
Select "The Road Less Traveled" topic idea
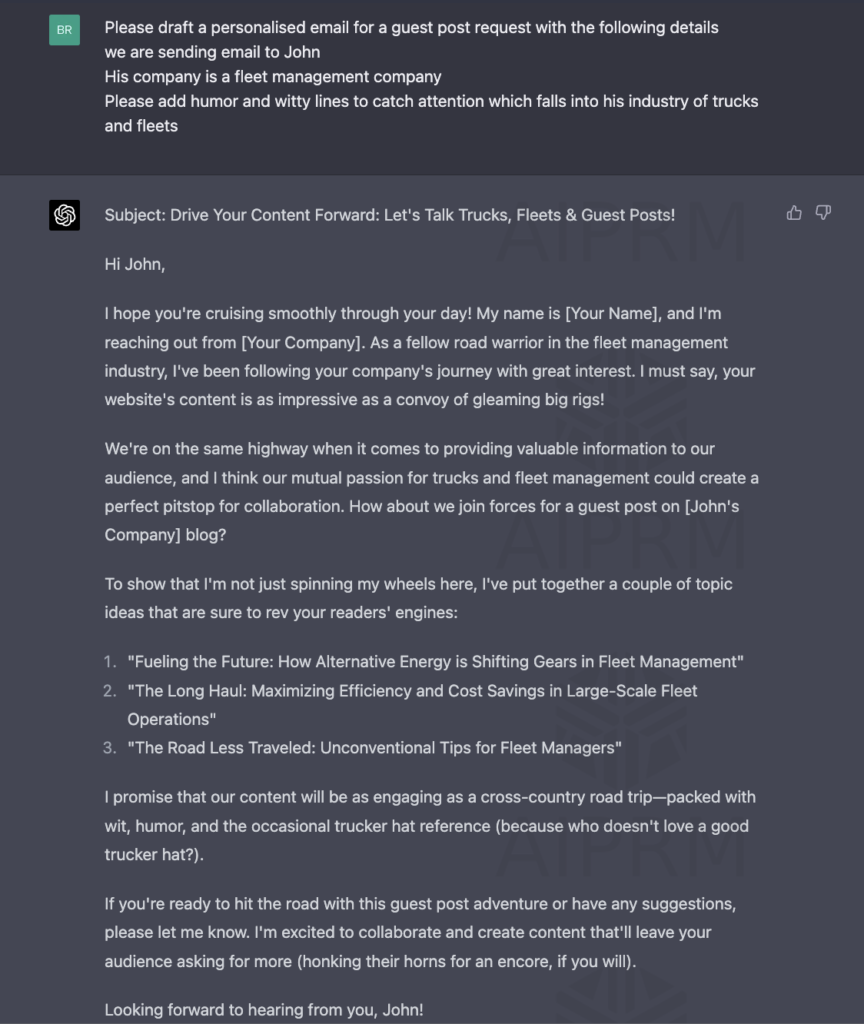pyautogui.click(x=374, y=748)
